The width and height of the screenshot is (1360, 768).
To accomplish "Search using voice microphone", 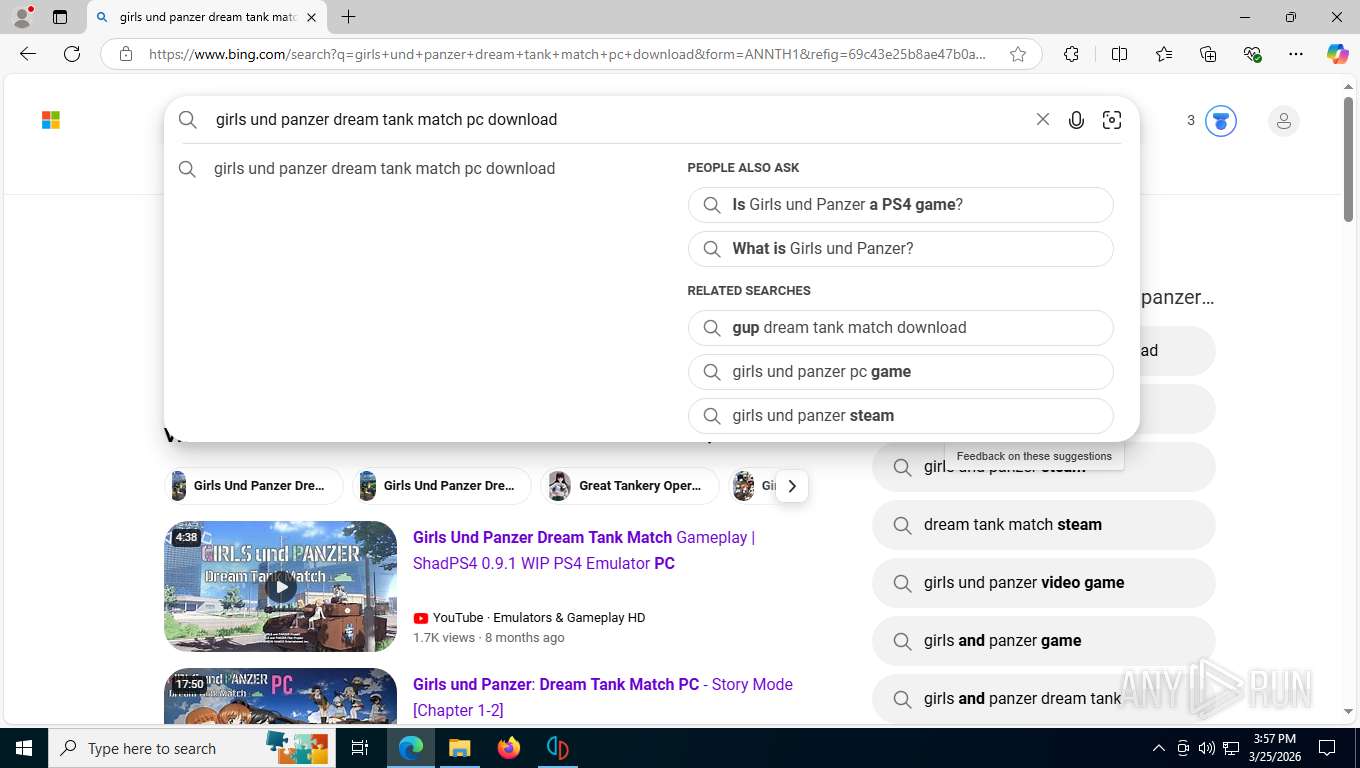I will point(1076,120).
